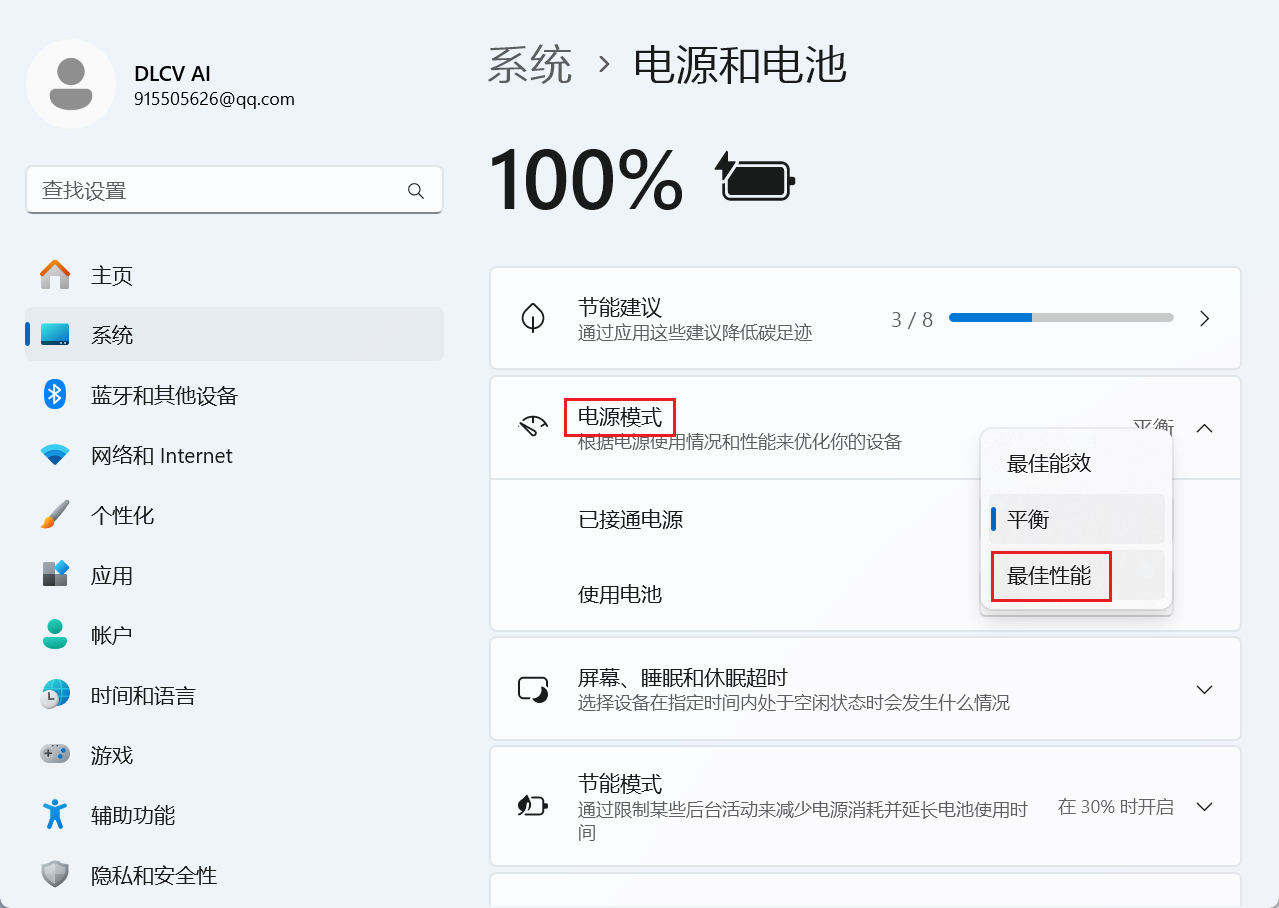Expand 屏幕、睡眠和休眠超时 section

point(1205,690)
